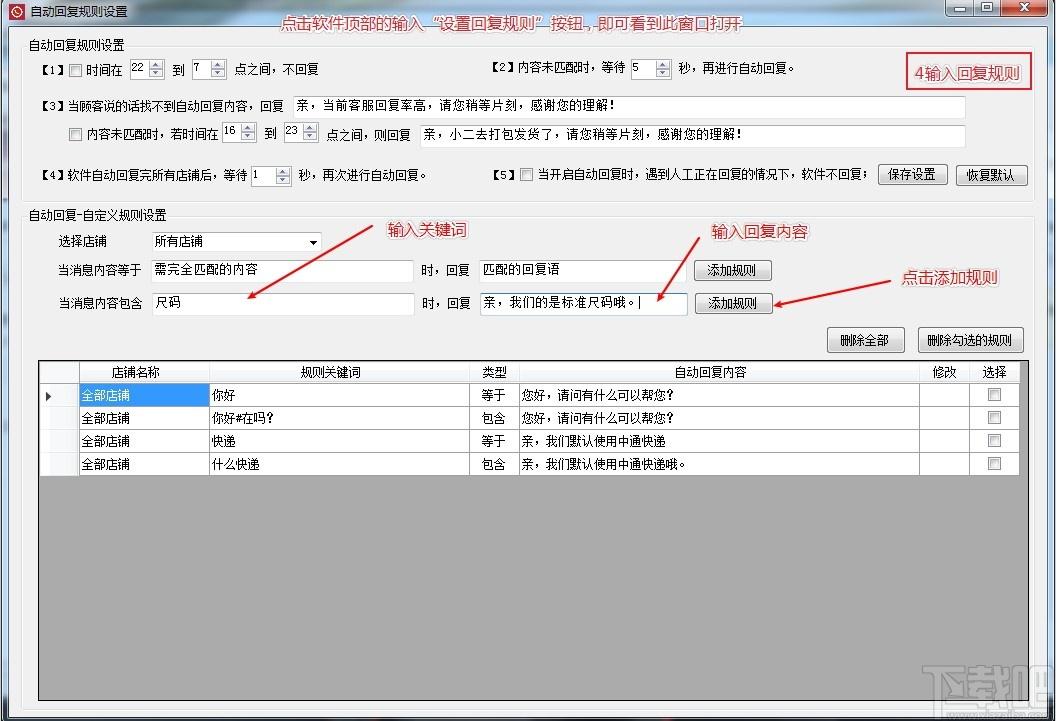Close the 自动回复规则设置 window
The image size is (1057, 721).
tap(1024, 8)
